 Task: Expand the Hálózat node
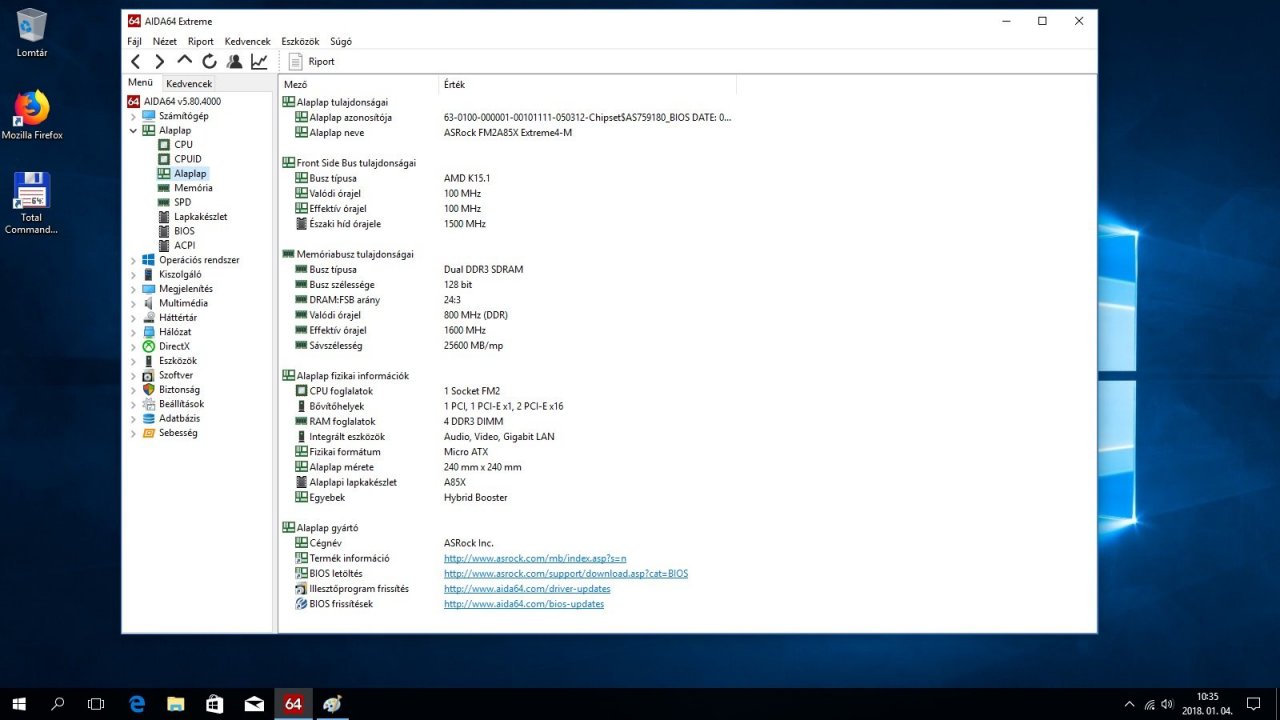[133, 332]
